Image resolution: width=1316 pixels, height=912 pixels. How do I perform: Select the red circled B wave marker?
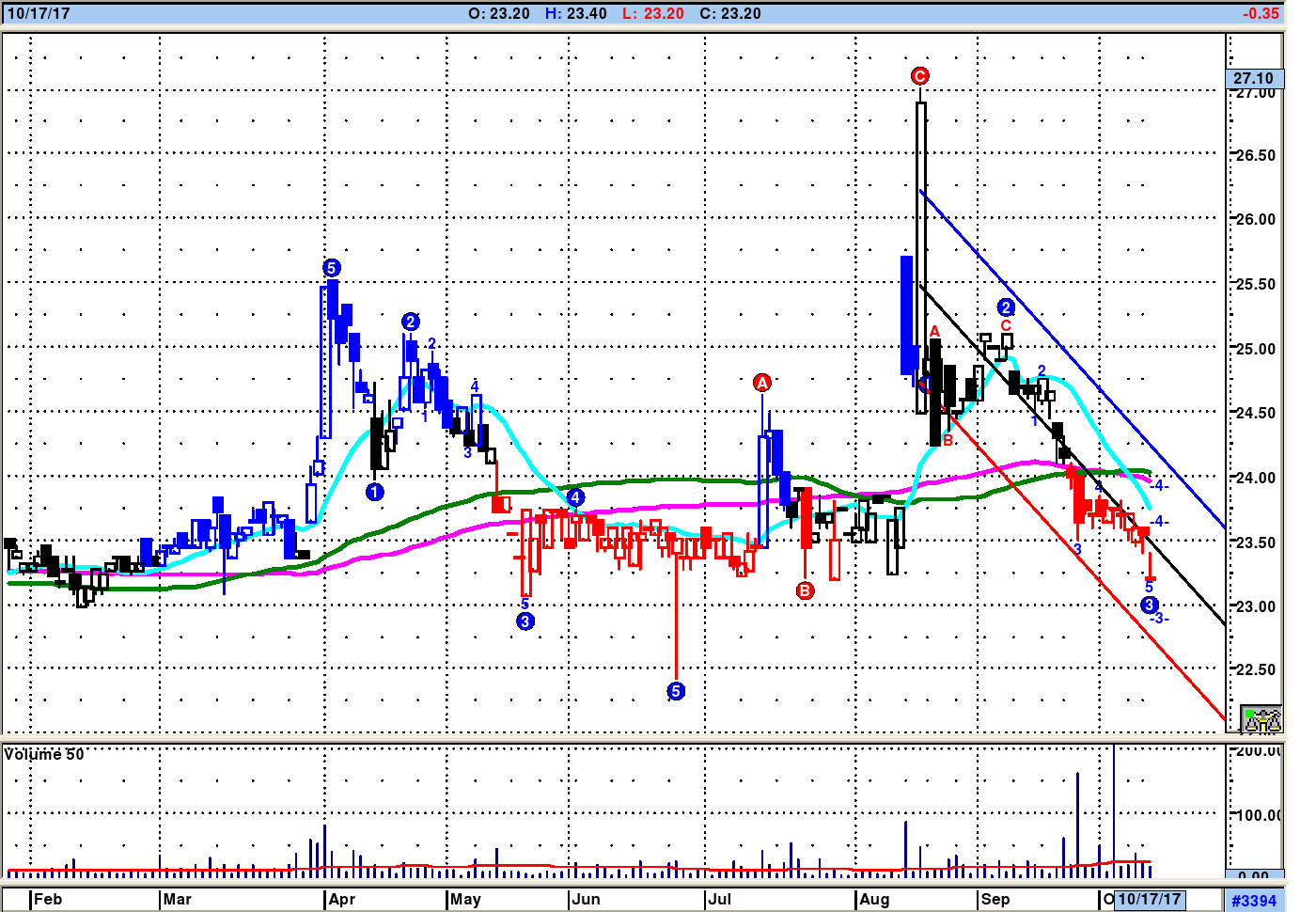point(806,590)
